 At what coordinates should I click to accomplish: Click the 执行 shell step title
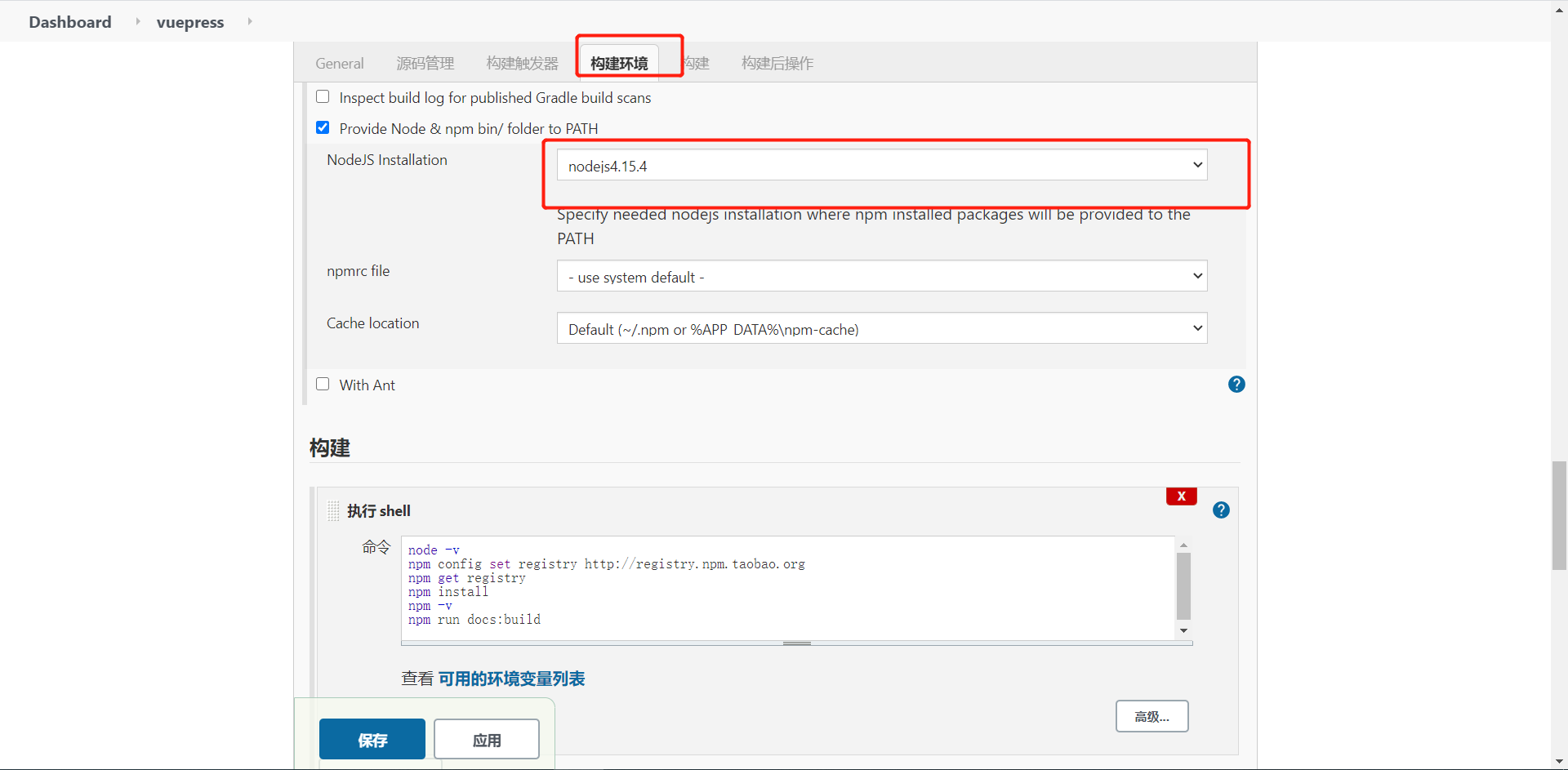tap(379, 511)
